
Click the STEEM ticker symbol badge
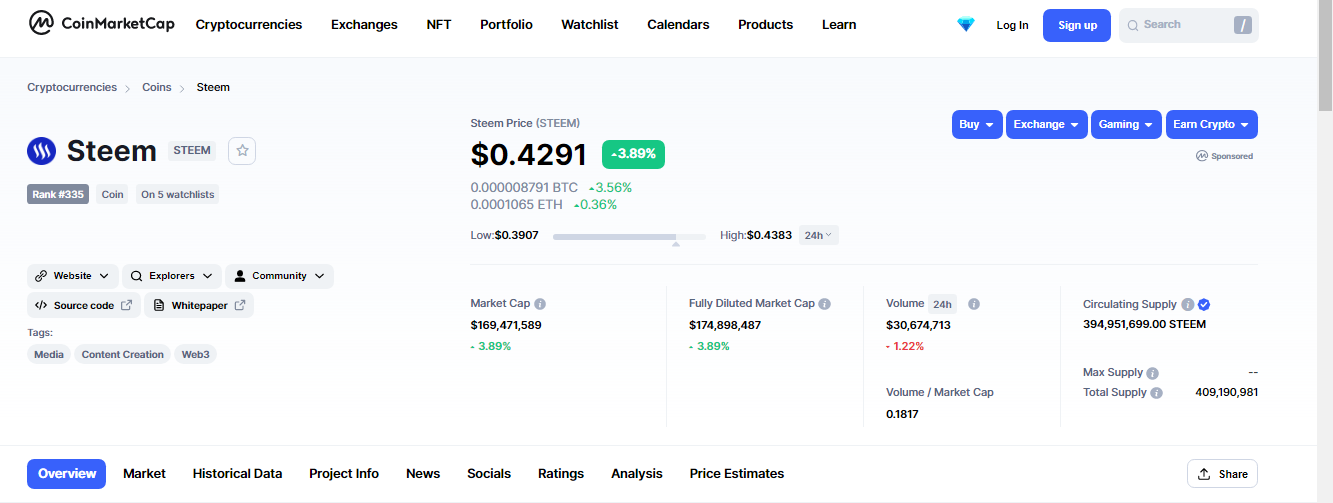[x=192, y=151]
